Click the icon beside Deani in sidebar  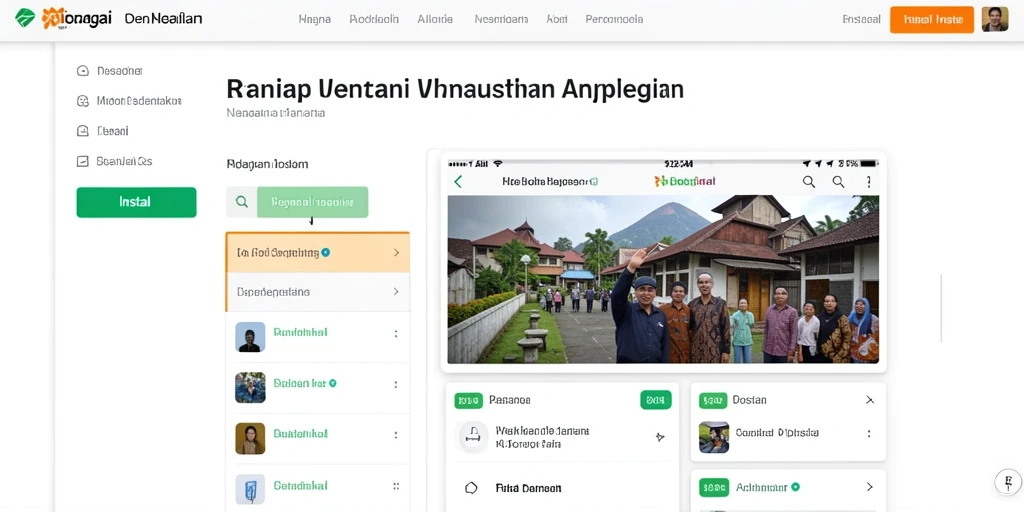83,131
